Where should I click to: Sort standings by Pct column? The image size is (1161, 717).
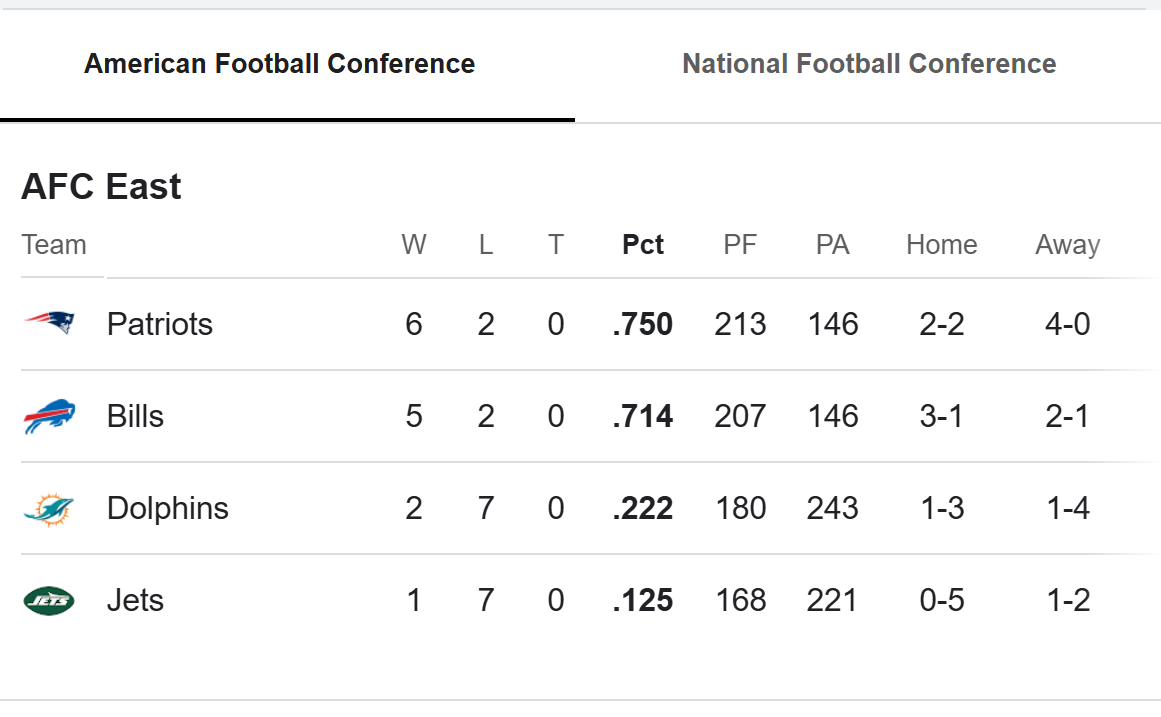click(642, 245)
